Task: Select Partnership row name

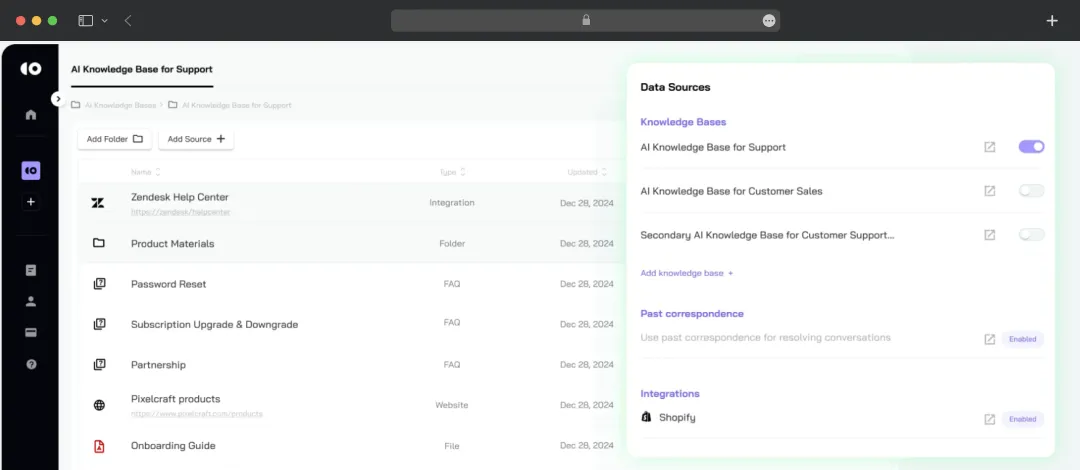Action: coord(158,365)
